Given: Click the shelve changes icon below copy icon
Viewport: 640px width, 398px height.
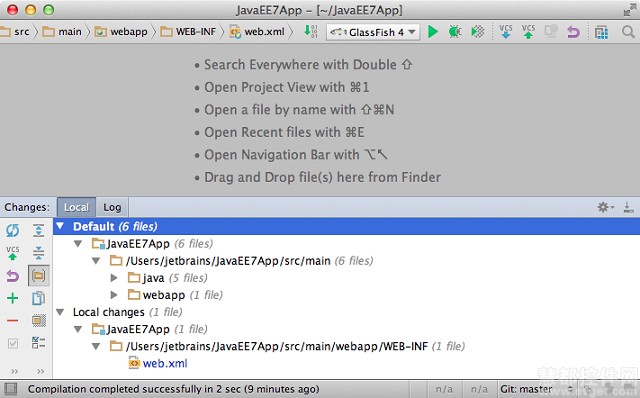Looking at the screenshot, I should click(38, 320).
